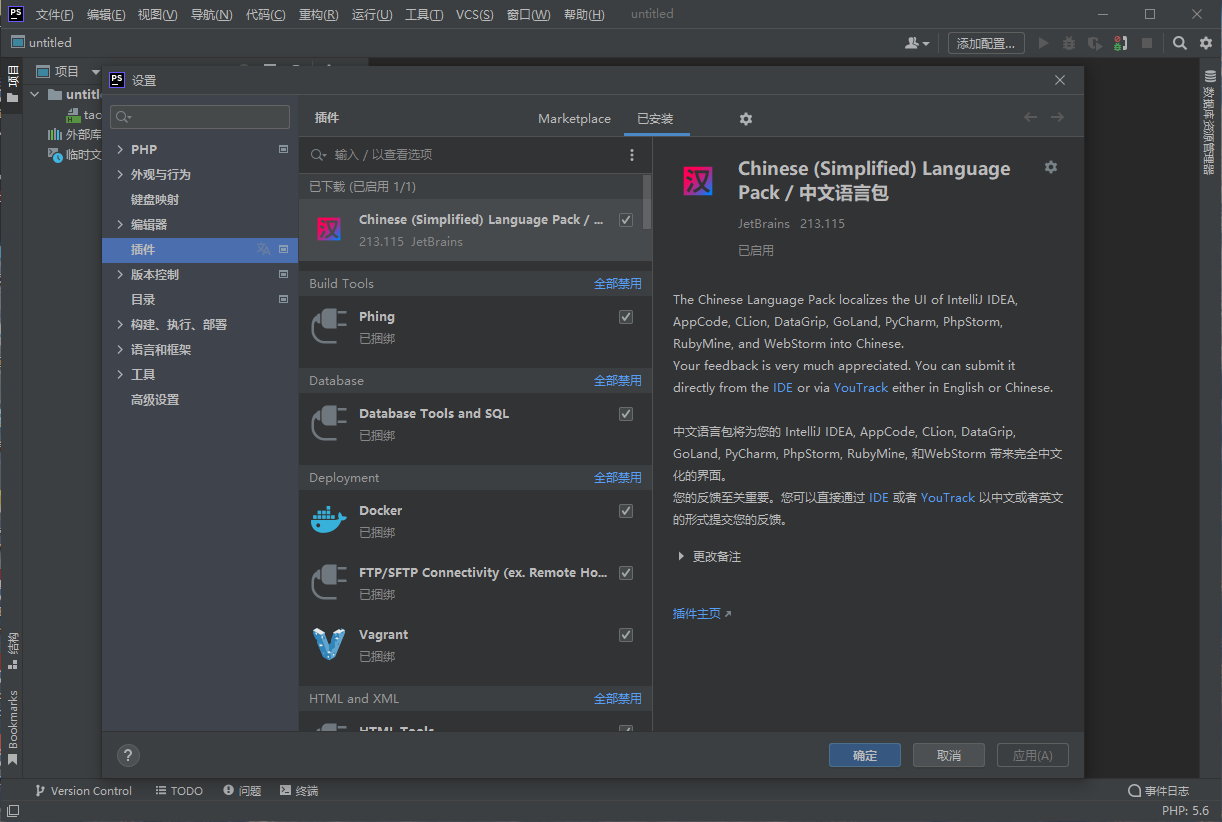Click the settings search input field

(200, 117)
